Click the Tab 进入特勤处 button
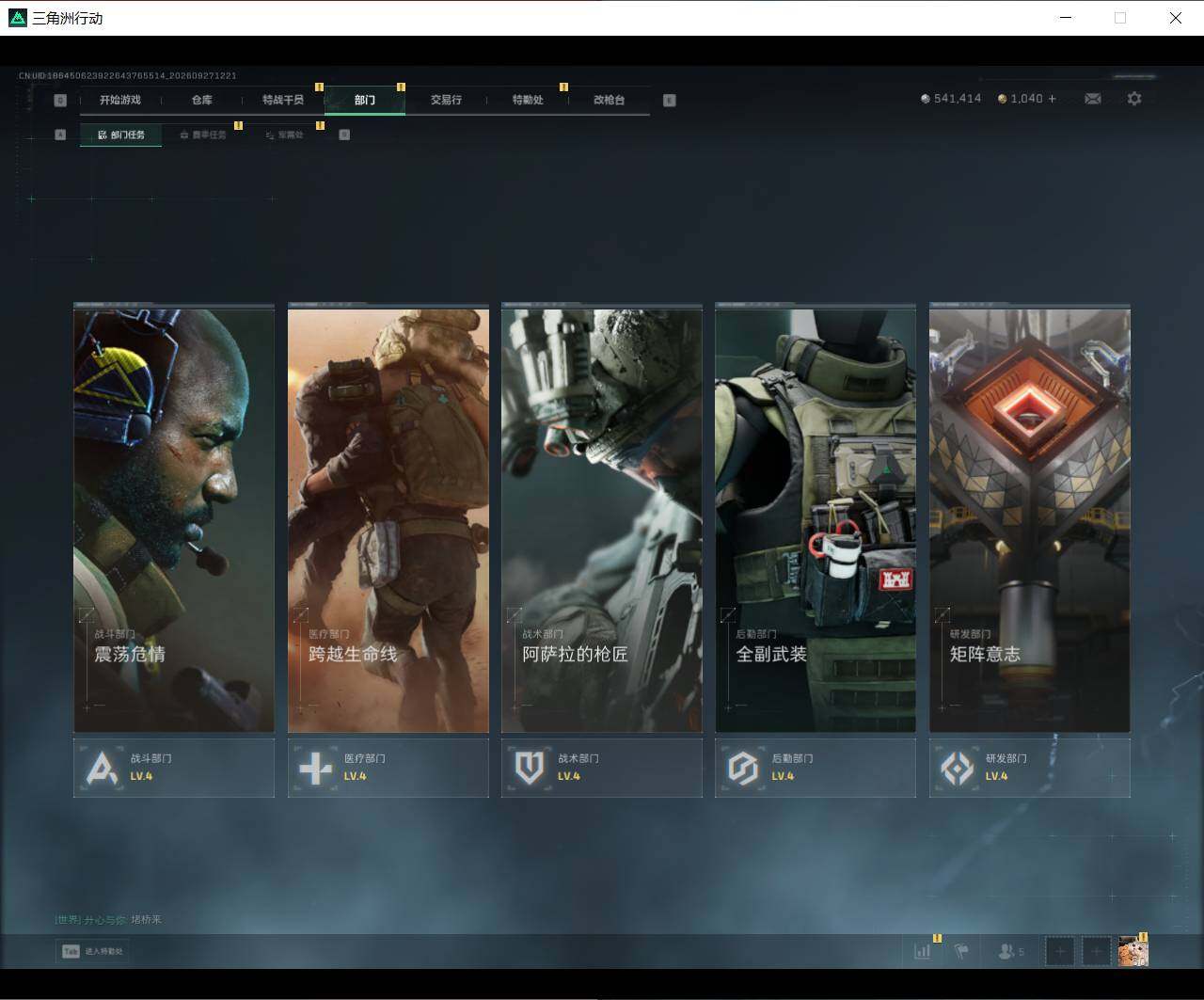This screenshot has width=1204, height=1000. [x=93, y=952]
